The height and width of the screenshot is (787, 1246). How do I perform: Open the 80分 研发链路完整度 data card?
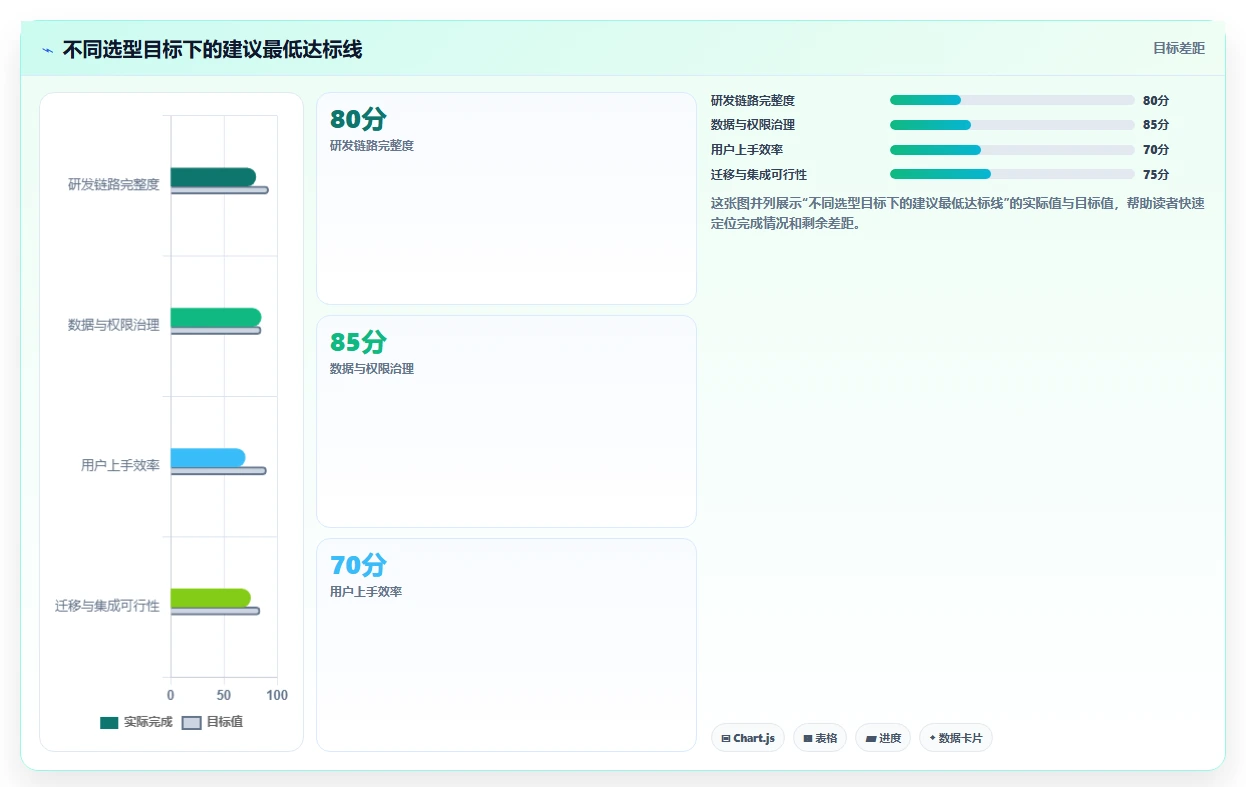pyautogui.click(x=506, y=198)
